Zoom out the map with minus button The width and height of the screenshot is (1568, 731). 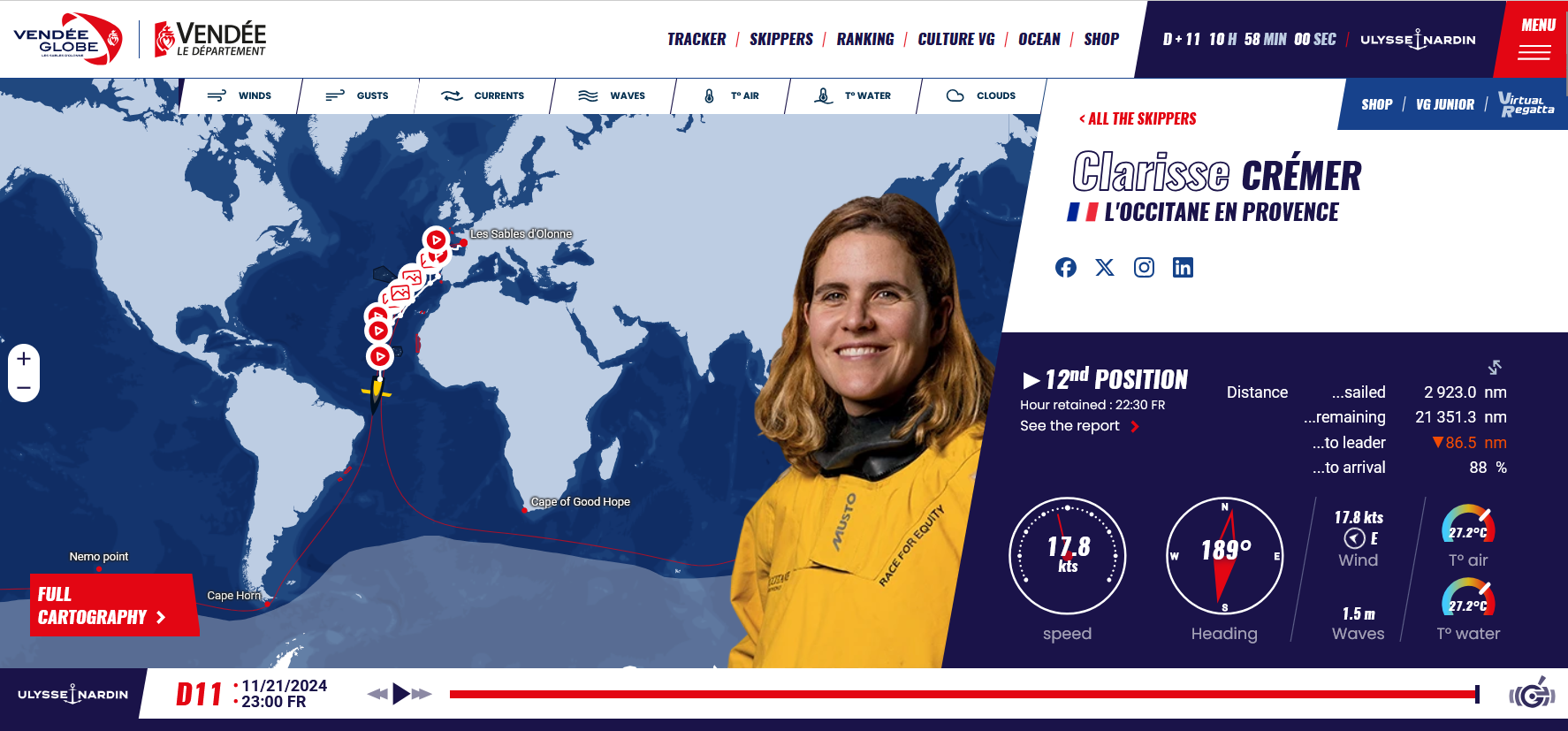[24, 387]
